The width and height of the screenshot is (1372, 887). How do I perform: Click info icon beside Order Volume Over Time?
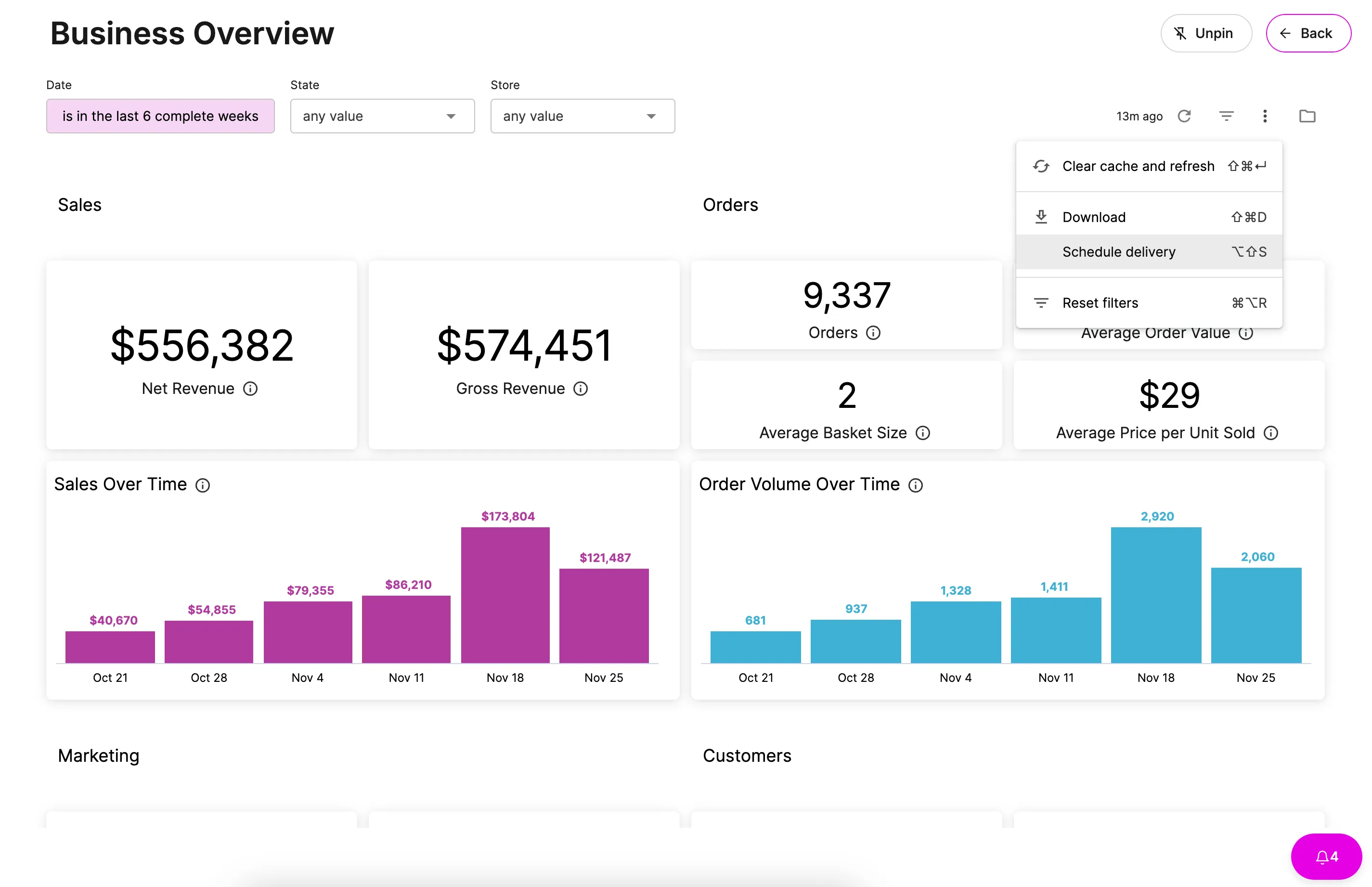pos(916,485)
